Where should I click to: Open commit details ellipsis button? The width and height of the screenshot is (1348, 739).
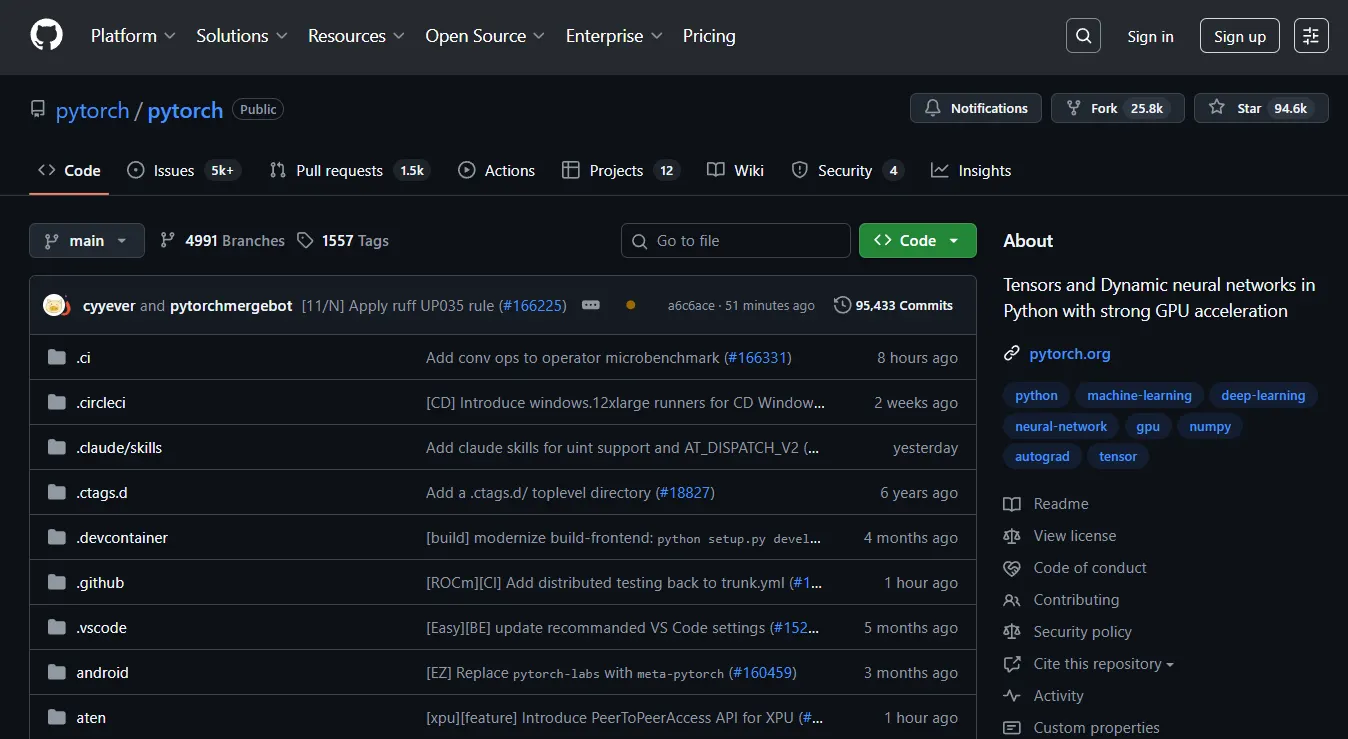[x=591, y=305]
